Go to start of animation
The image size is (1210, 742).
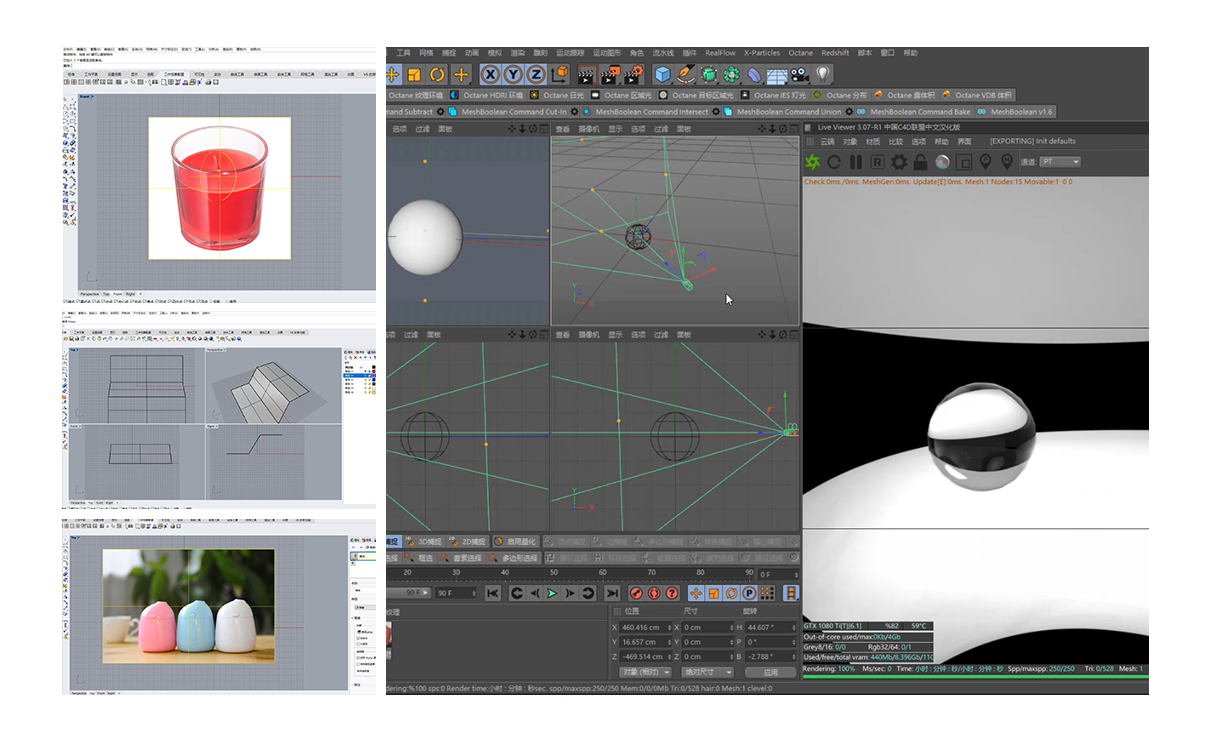[x=493, y=593]
